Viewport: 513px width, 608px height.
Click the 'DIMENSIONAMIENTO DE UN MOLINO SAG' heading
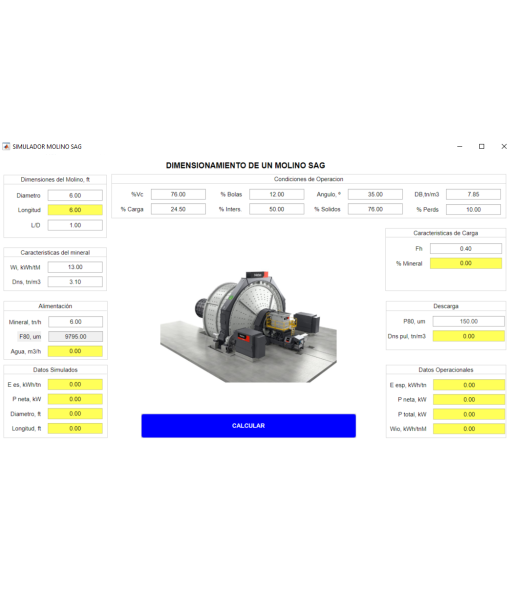[x=245, y=165]
